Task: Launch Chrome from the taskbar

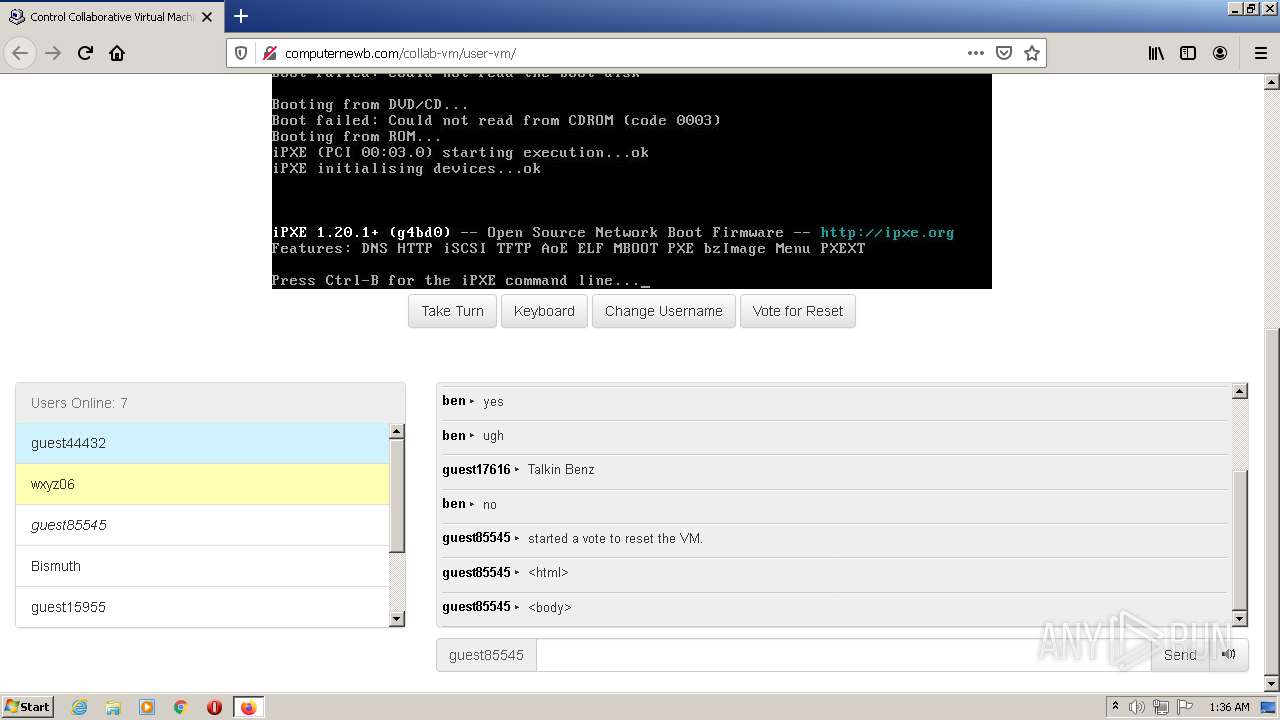Action: [181, 707]
